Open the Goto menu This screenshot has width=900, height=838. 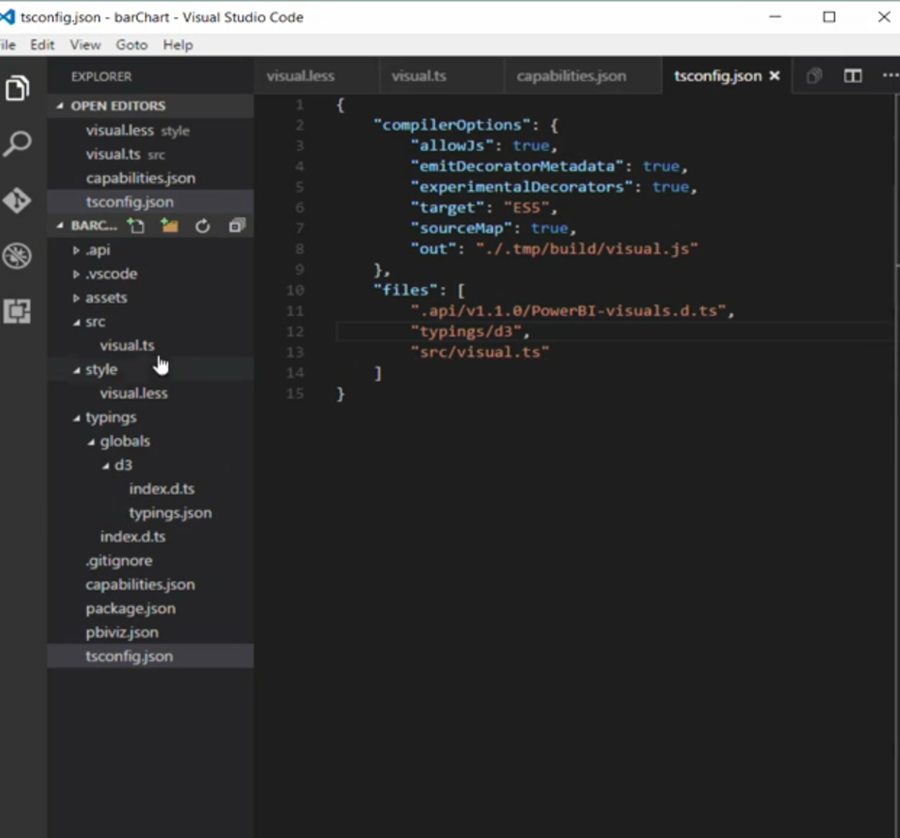[131, 45]
